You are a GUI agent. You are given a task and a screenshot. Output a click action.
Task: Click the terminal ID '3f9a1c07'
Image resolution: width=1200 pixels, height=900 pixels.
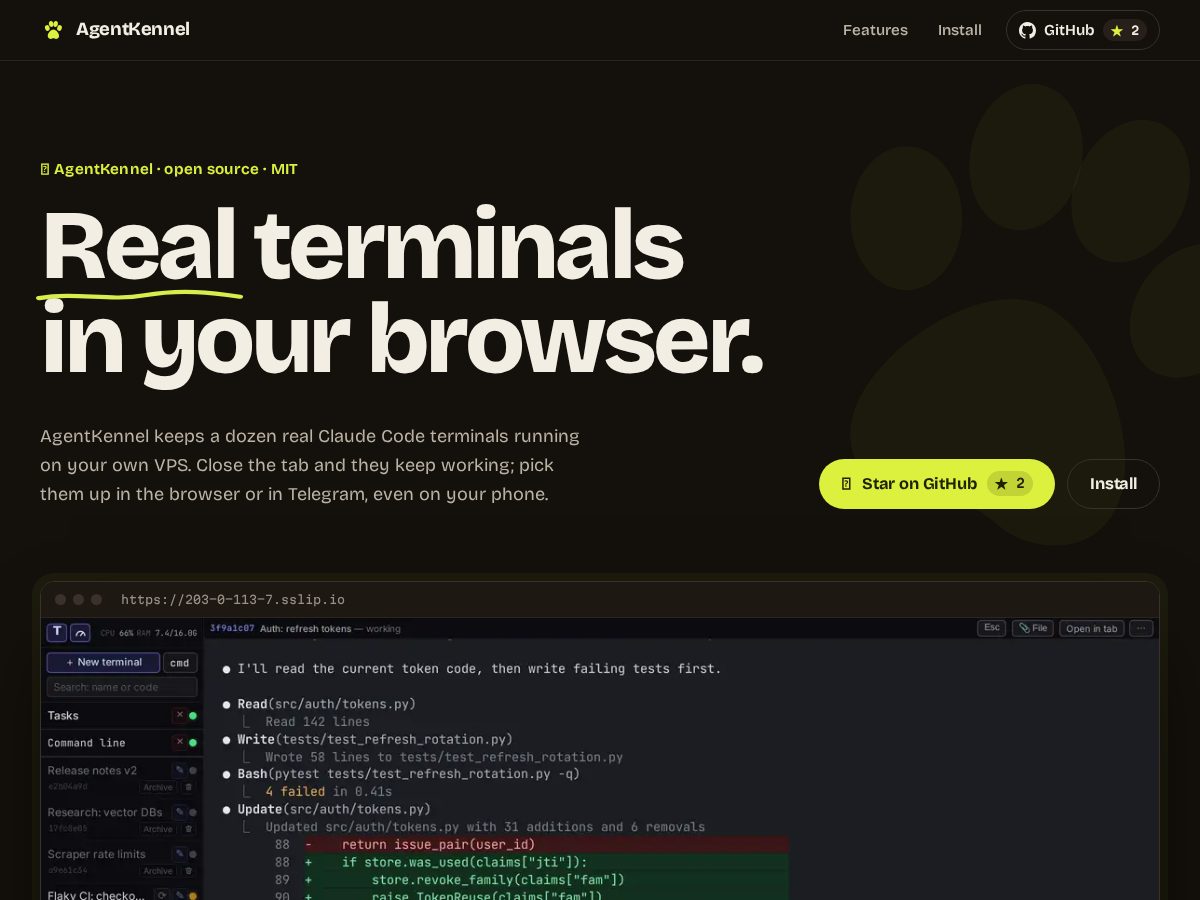232,629
